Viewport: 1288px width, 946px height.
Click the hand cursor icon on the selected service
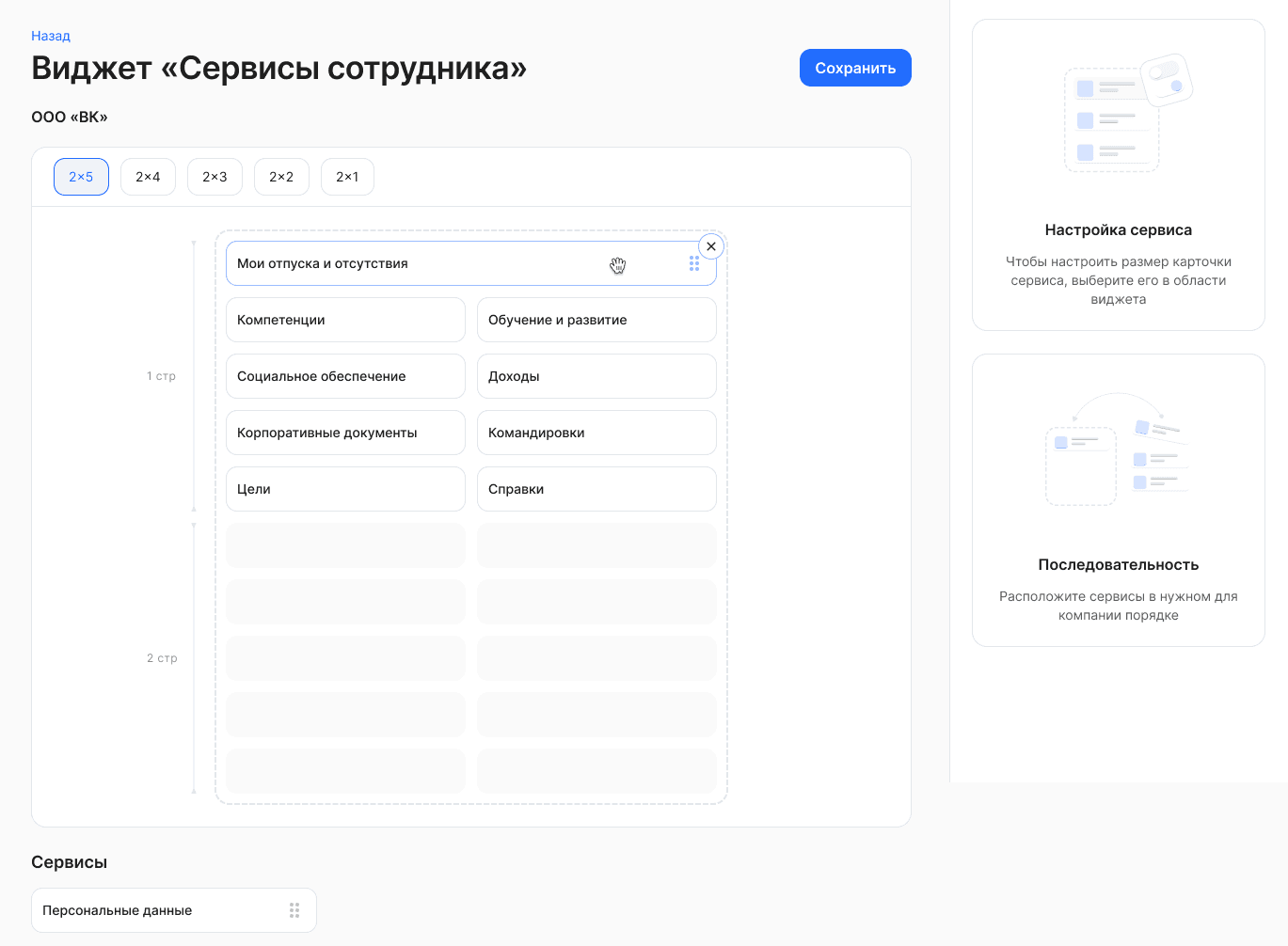click(x=618, y=266)
